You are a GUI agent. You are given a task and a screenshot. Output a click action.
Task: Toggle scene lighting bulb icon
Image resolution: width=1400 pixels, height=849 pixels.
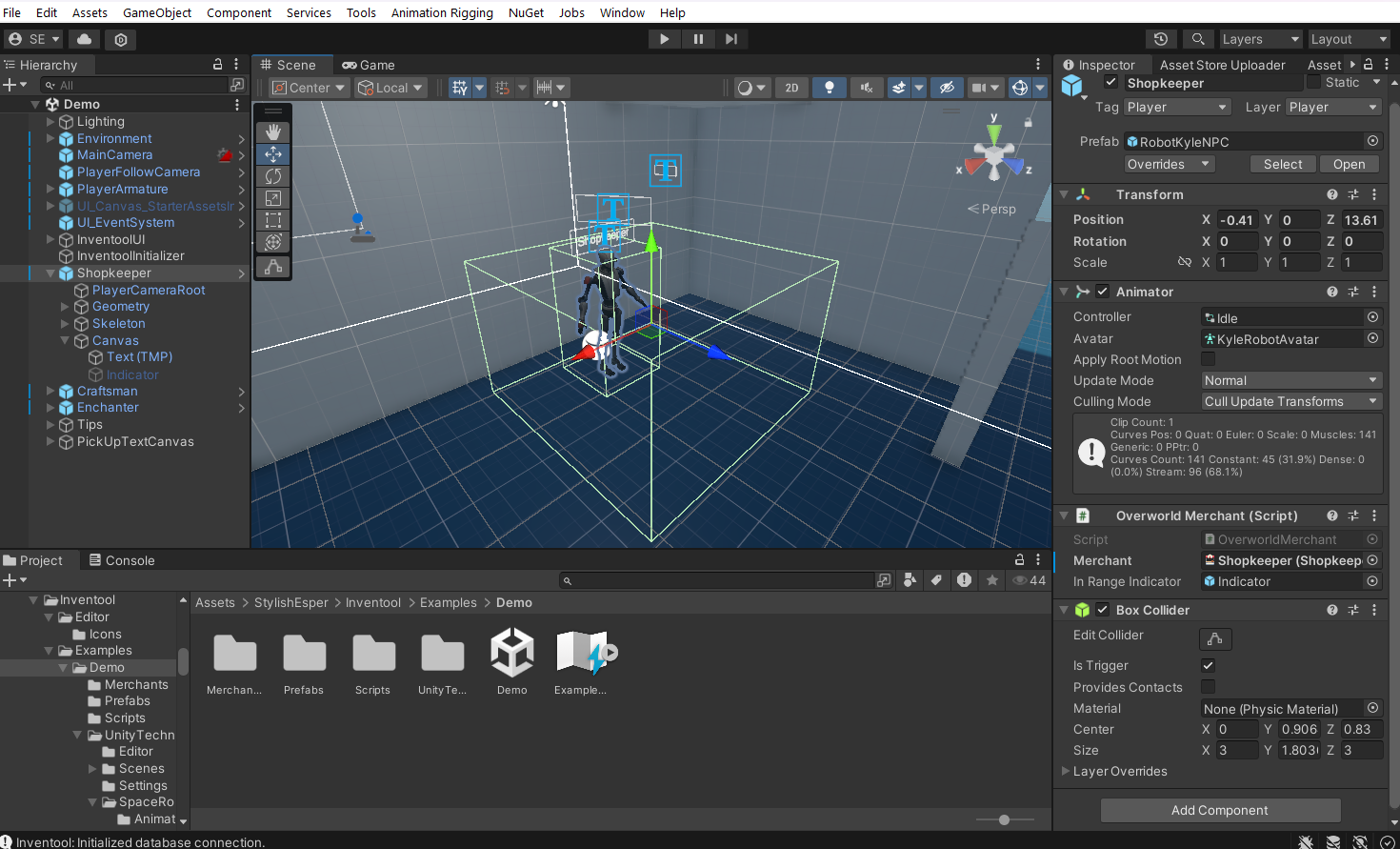pyautogui.click(x=830, y=88)
